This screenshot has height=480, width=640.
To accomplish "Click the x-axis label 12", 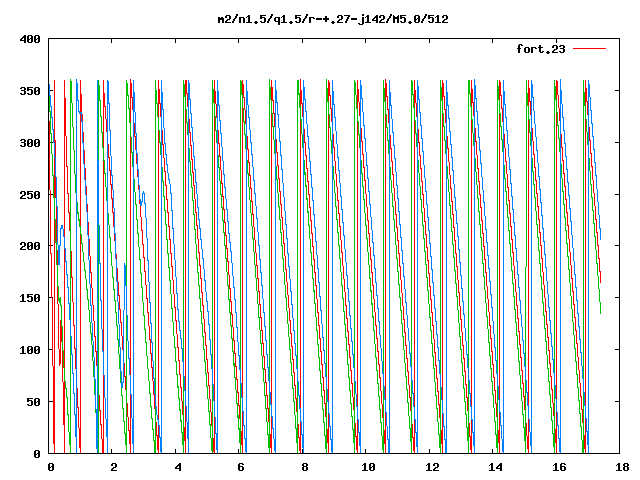I will [x=432, y=467].
